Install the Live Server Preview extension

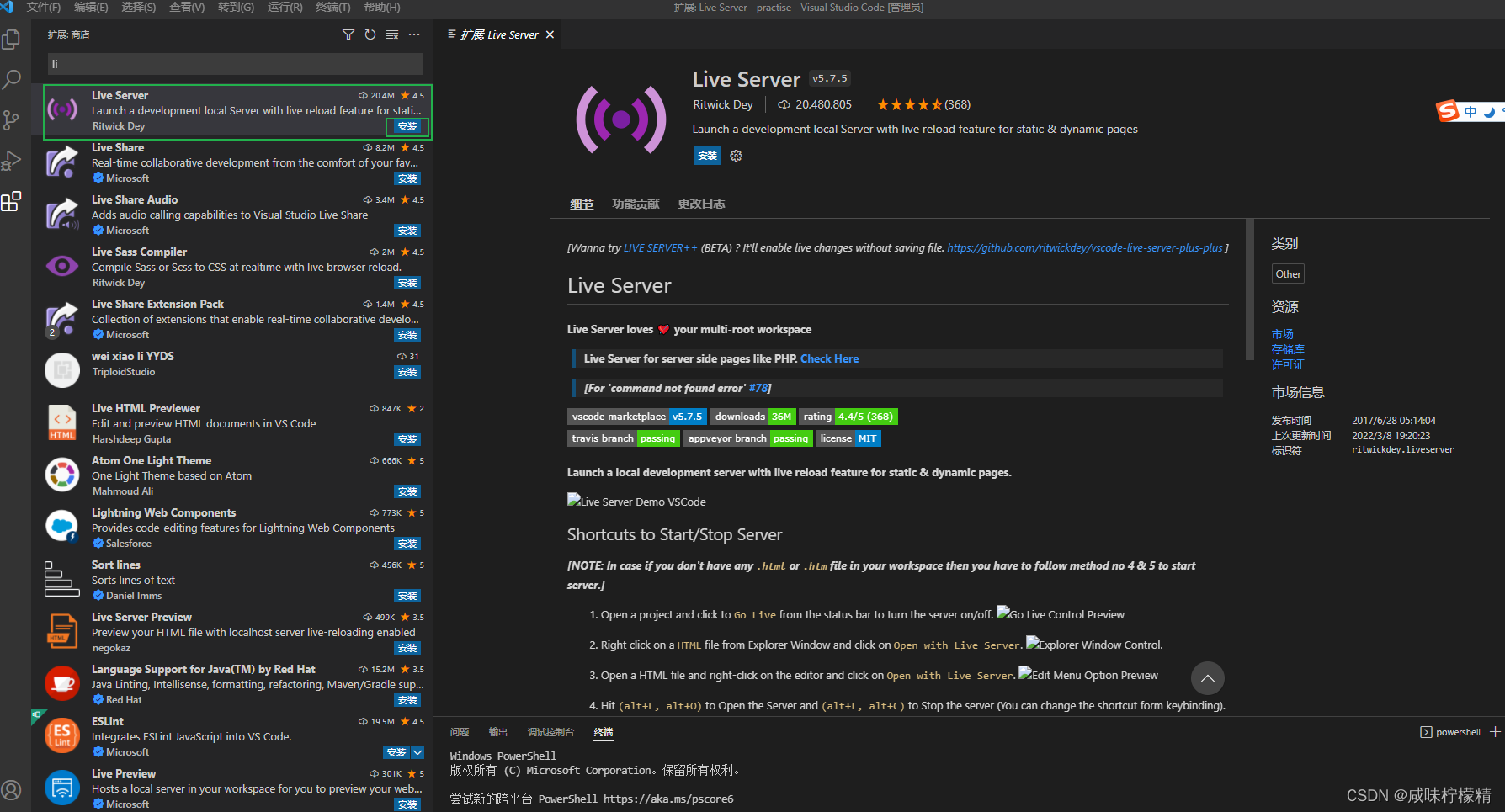(407, 648)
